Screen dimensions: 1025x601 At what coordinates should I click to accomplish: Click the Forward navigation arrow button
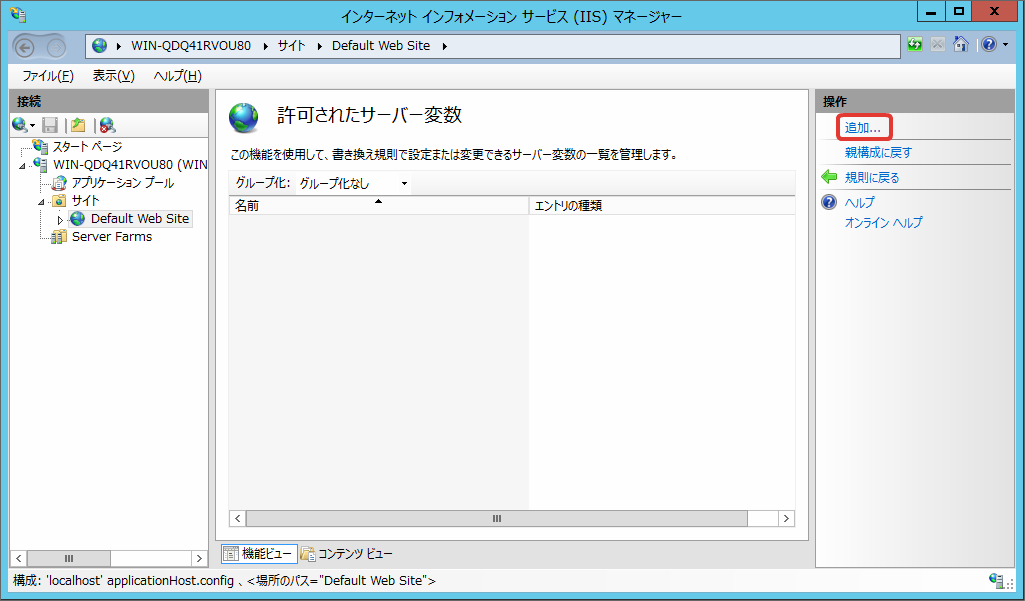point(57,48)
